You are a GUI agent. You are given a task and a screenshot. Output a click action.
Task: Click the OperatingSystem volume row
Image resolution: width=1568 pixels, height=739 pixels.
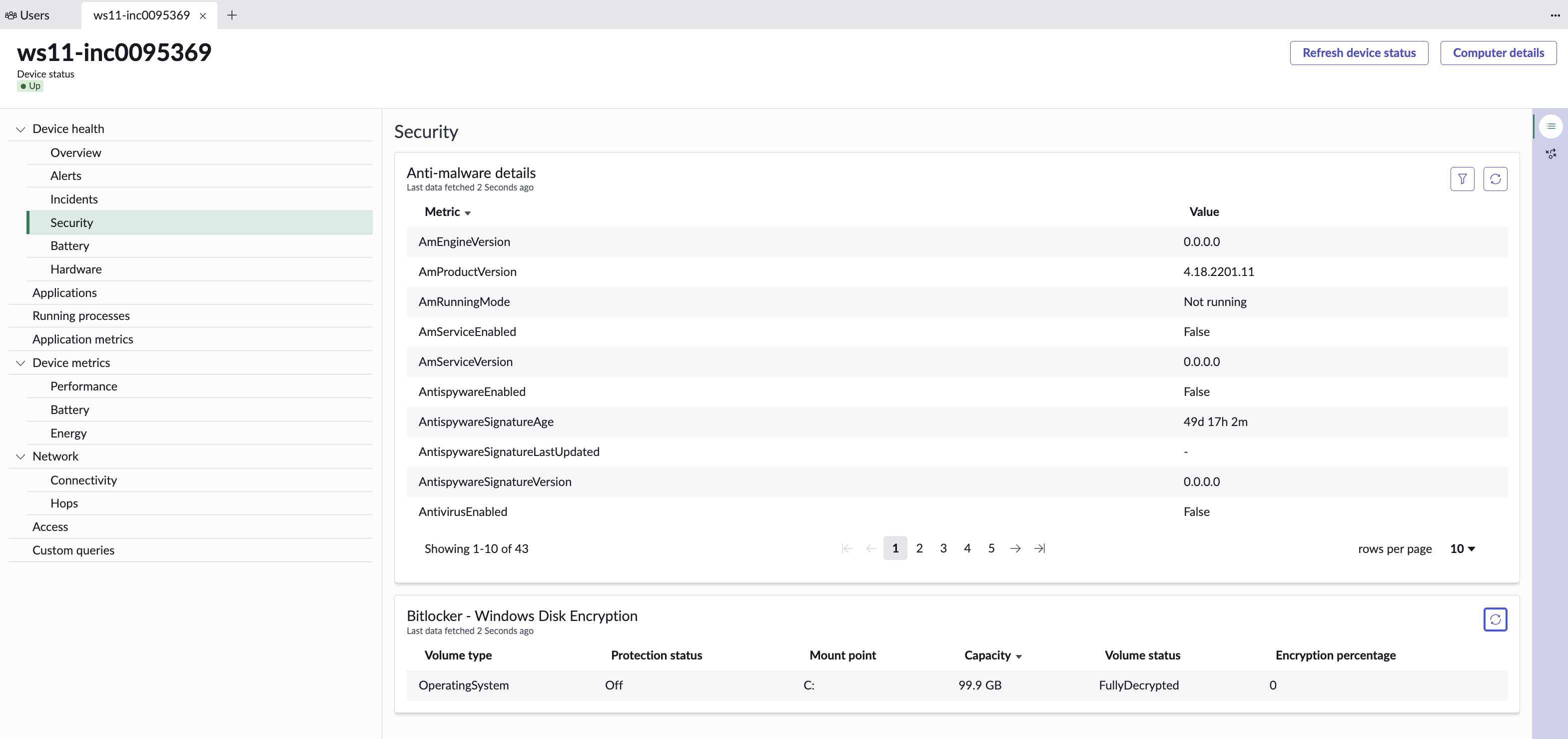957,685
